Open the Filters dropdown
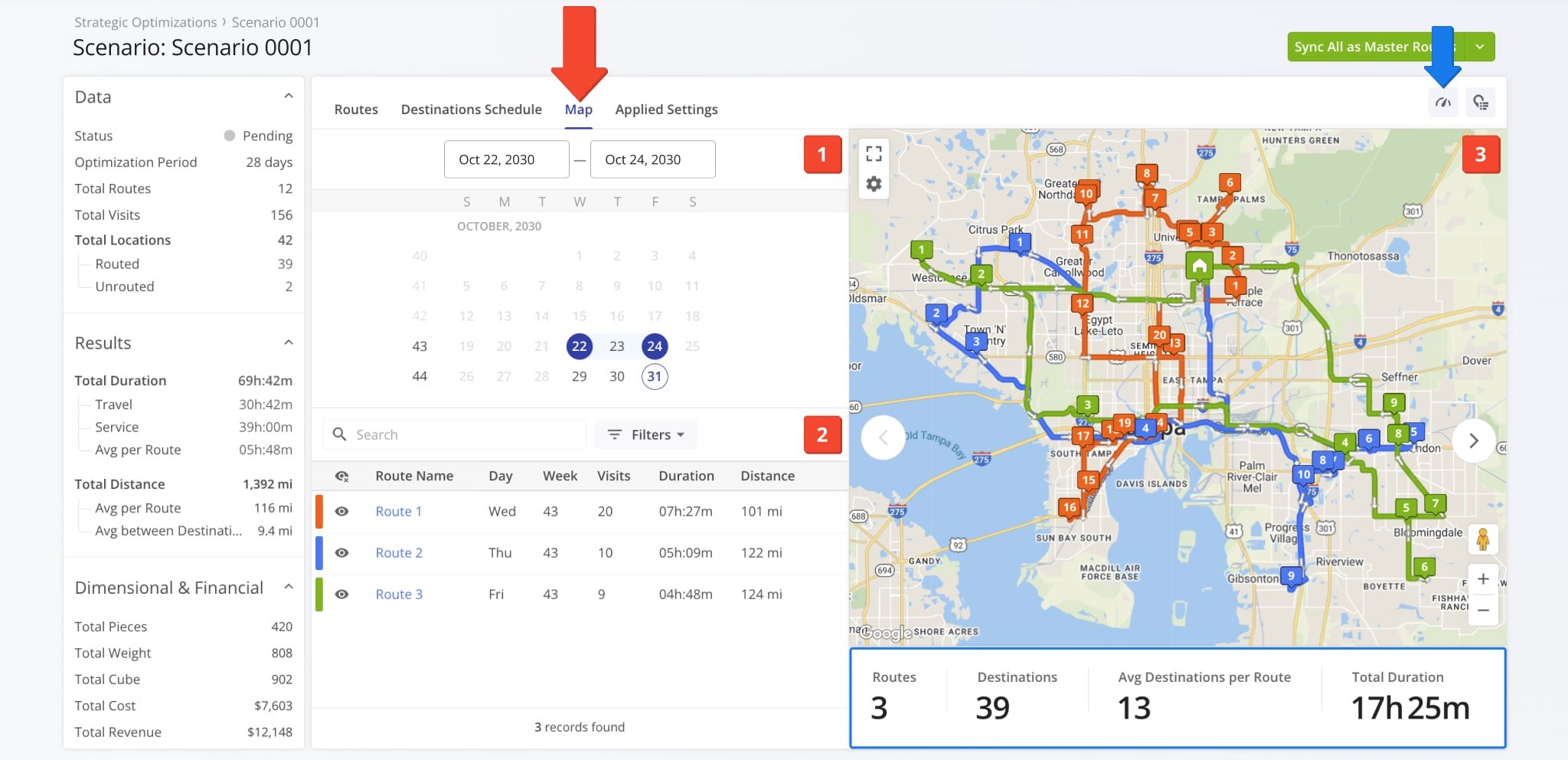 646,435
